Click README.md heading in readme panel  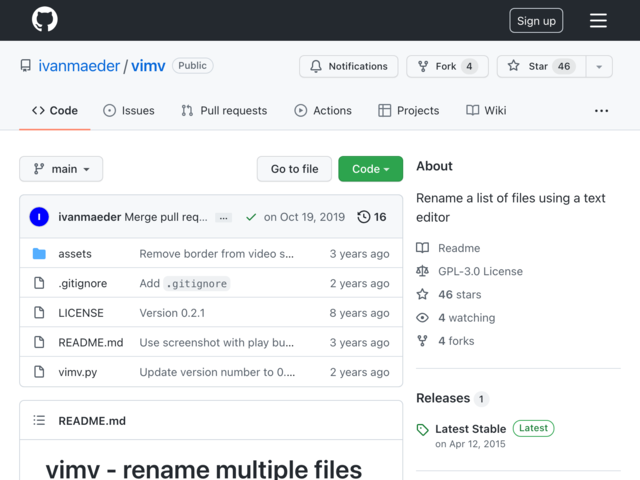[x=92, y=421]
